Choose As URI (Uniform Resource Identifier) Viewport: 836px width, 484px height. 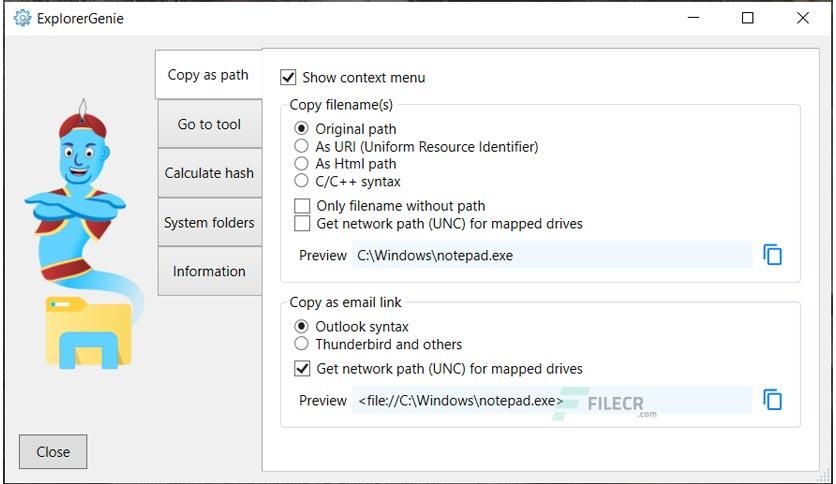pyautogui.click(x=301, y=146)
